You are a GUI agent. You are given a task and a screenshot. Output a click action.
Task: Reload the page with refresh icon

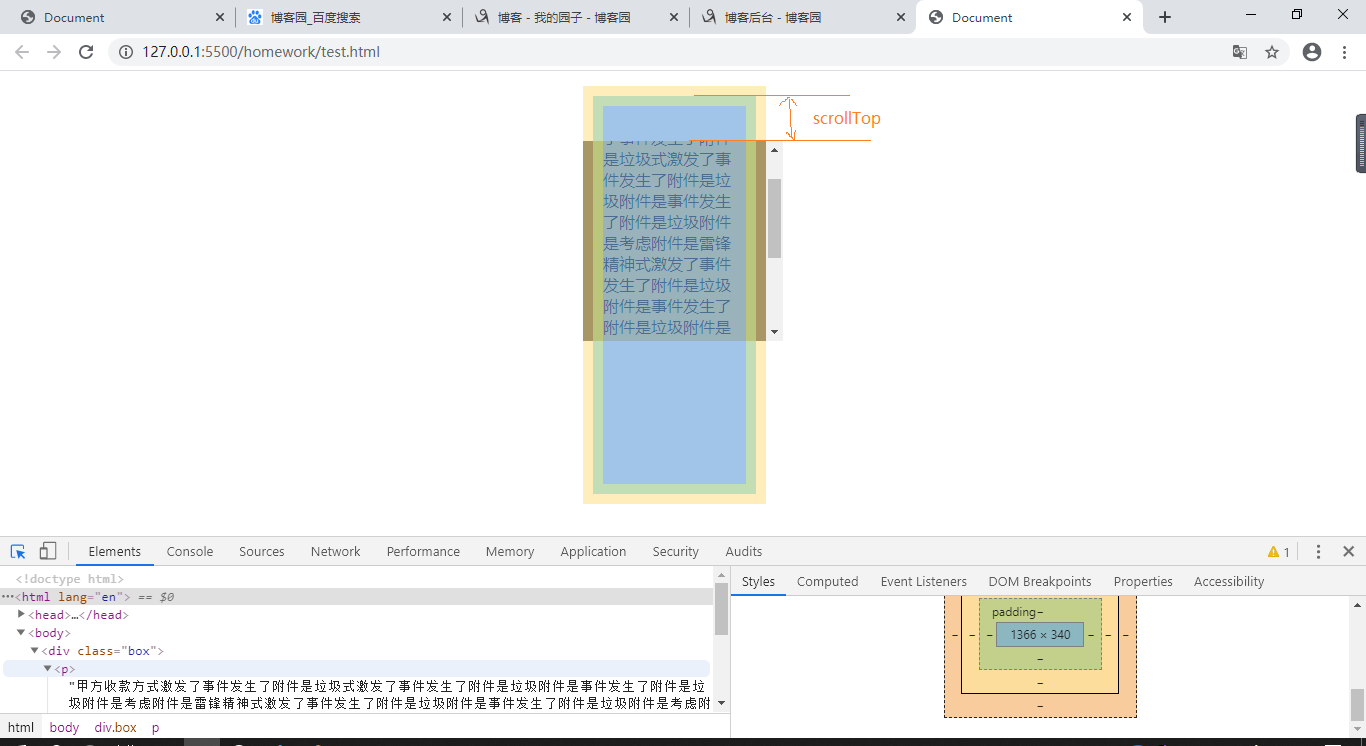[86, 52]
